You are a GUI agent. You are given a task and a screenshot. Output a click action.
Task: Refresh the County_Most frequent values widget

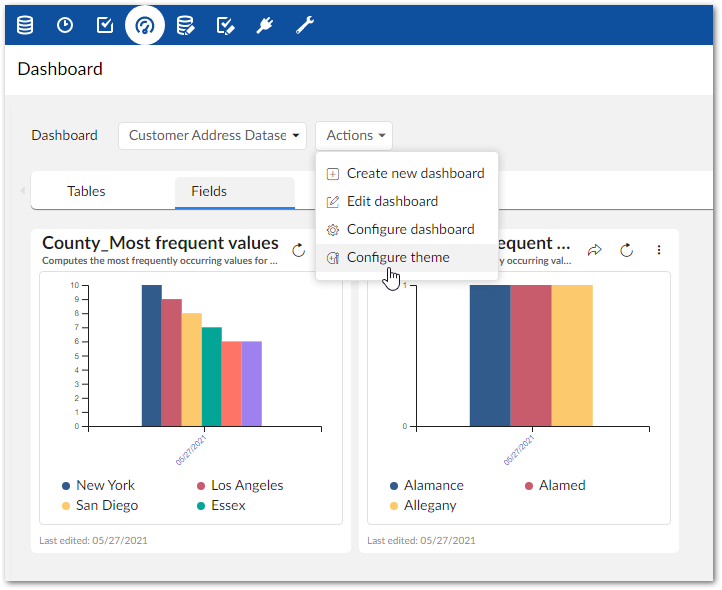(x=298, y=250)
